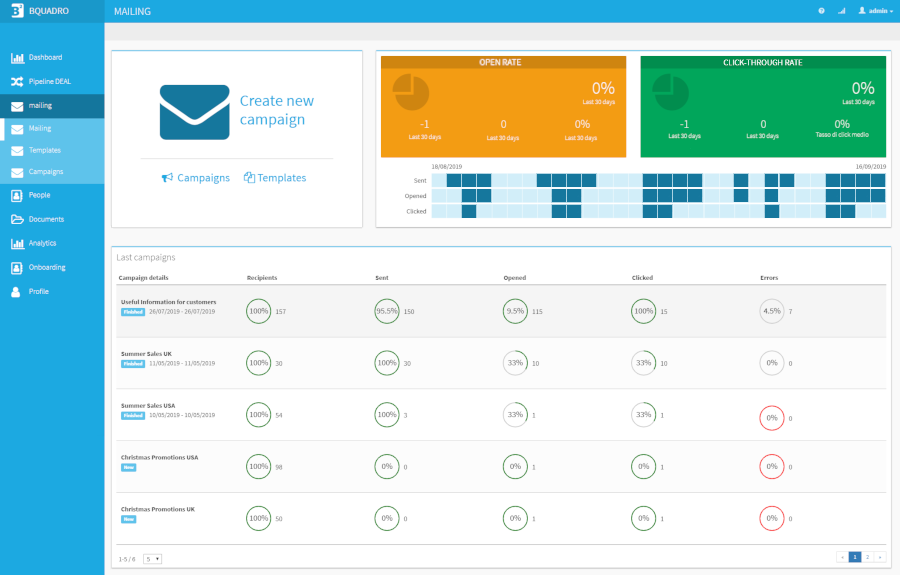
Task: Click New badge on Christmas Promotions UK
Action: [x=129, y=519]
